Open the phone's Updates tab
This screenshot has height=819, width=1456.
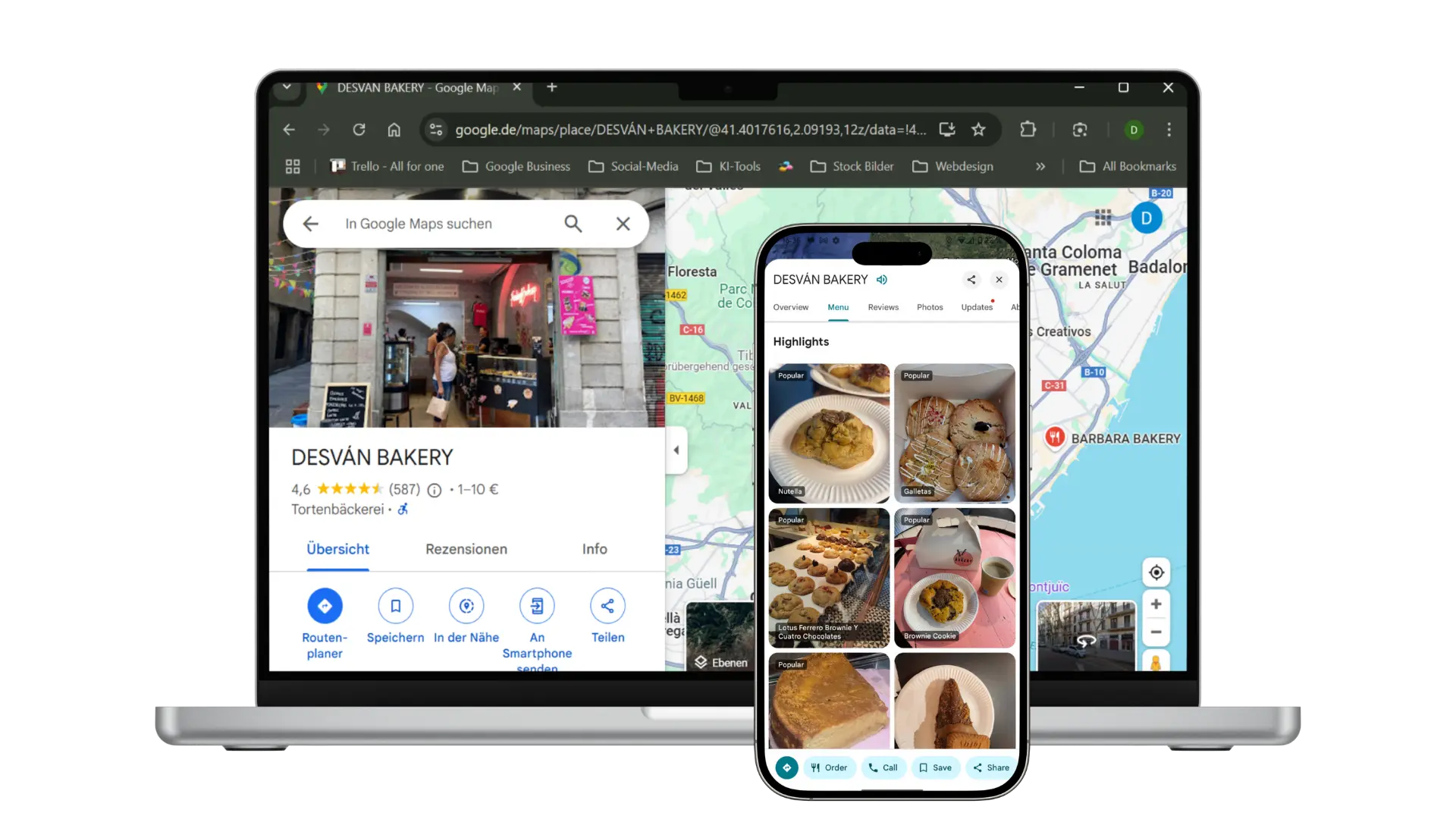977,307
